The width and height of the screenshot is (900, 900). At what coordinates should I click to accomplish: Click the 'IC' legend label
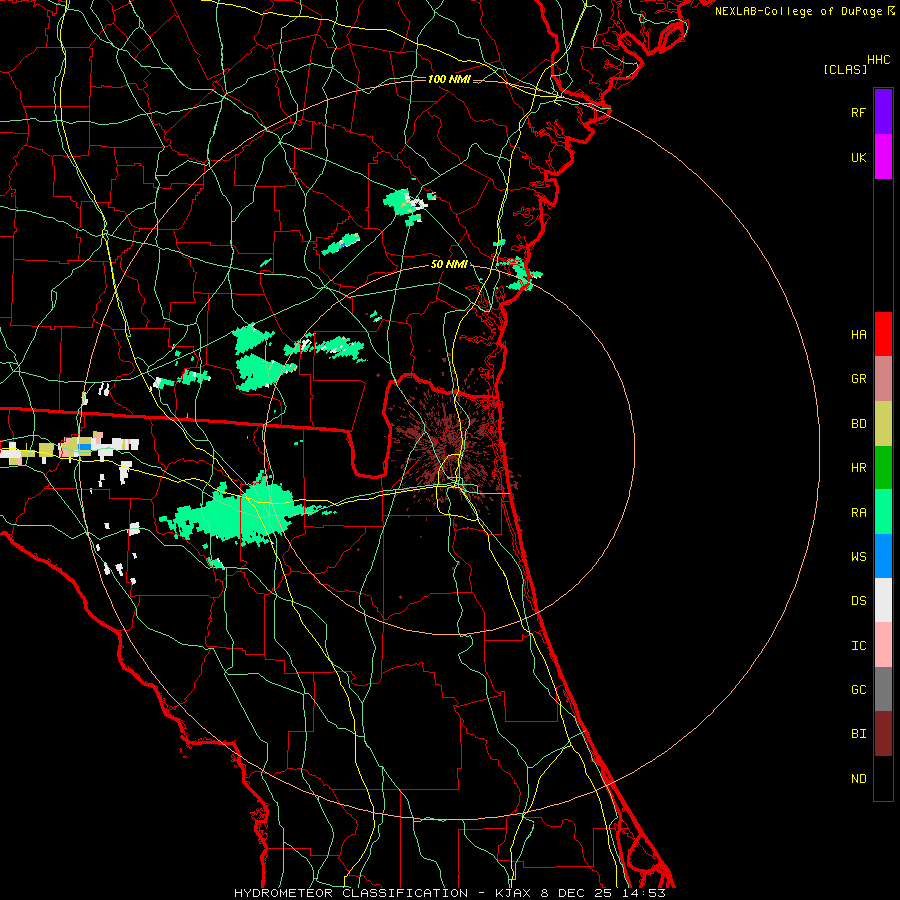pyautogui.click(x=858, y=646)
